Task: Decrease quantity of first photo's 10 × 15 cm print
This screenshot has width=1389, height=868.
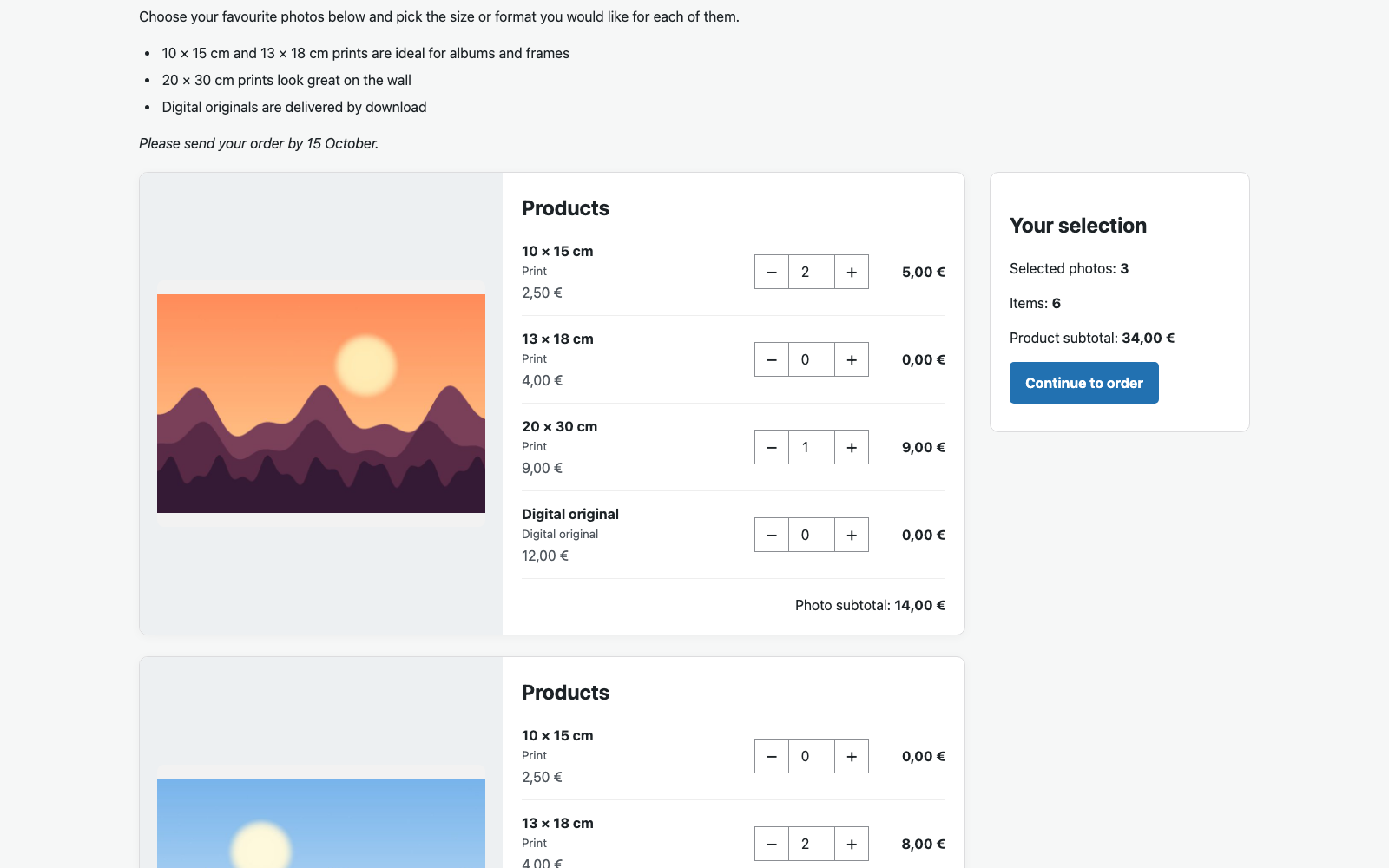Action: [772, 272]
